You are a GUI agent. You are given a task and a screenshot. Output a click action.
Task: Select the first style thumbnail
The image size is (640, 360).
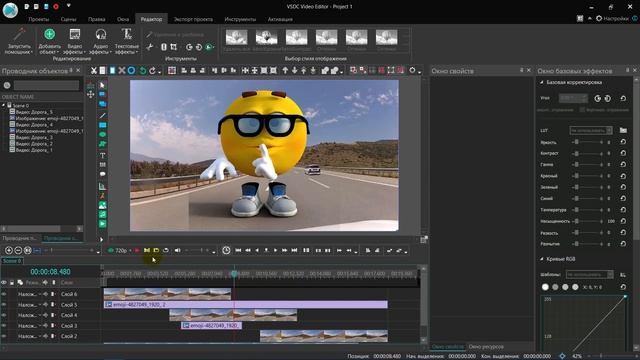(236, 37)
